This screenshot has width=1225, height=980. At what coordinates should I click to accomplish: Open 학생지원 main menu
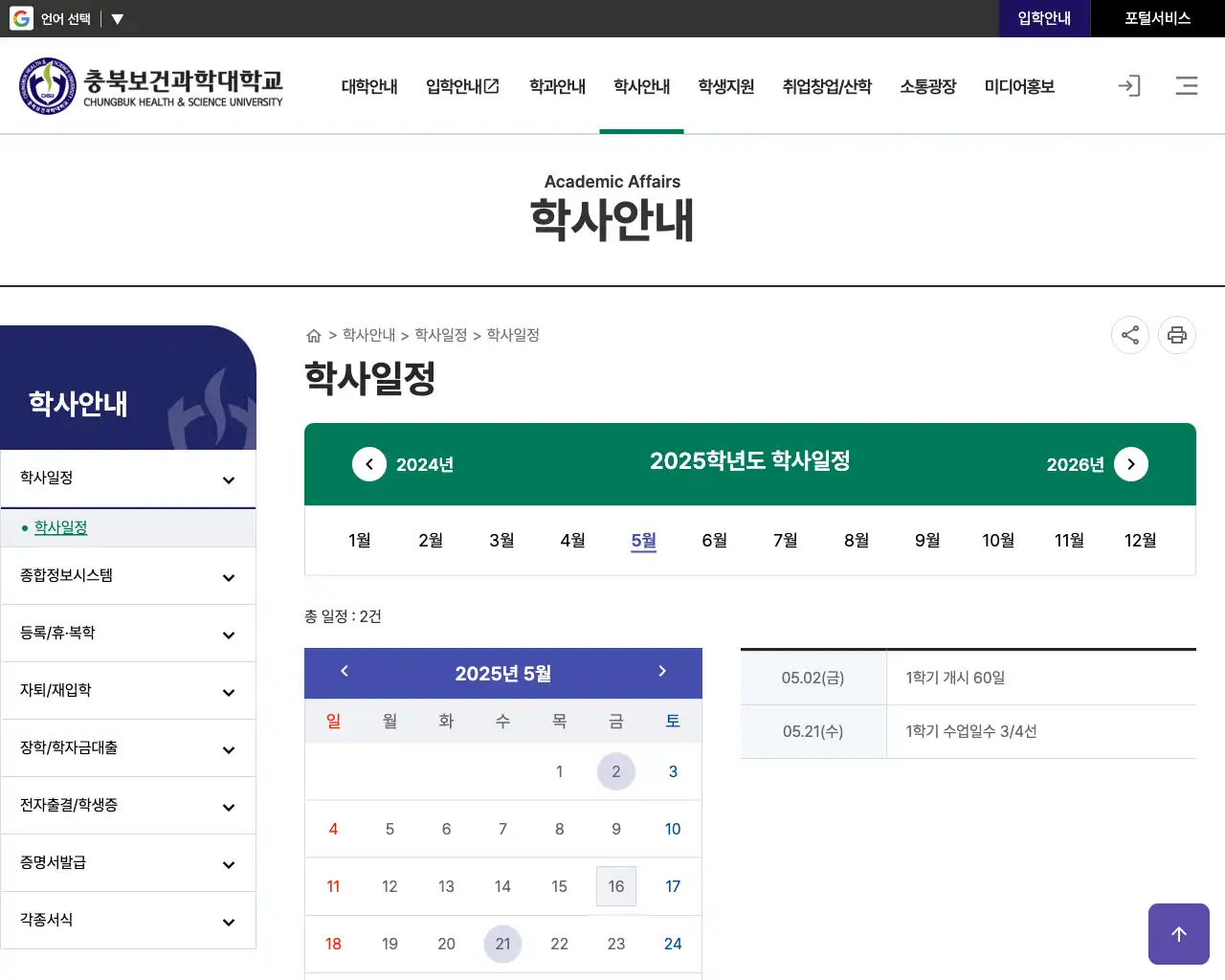[725, 86]
